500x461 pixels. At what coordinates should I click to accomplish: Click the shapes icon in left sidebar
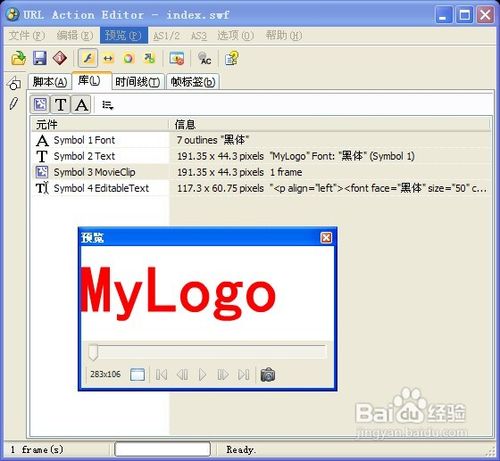[14, 83]
